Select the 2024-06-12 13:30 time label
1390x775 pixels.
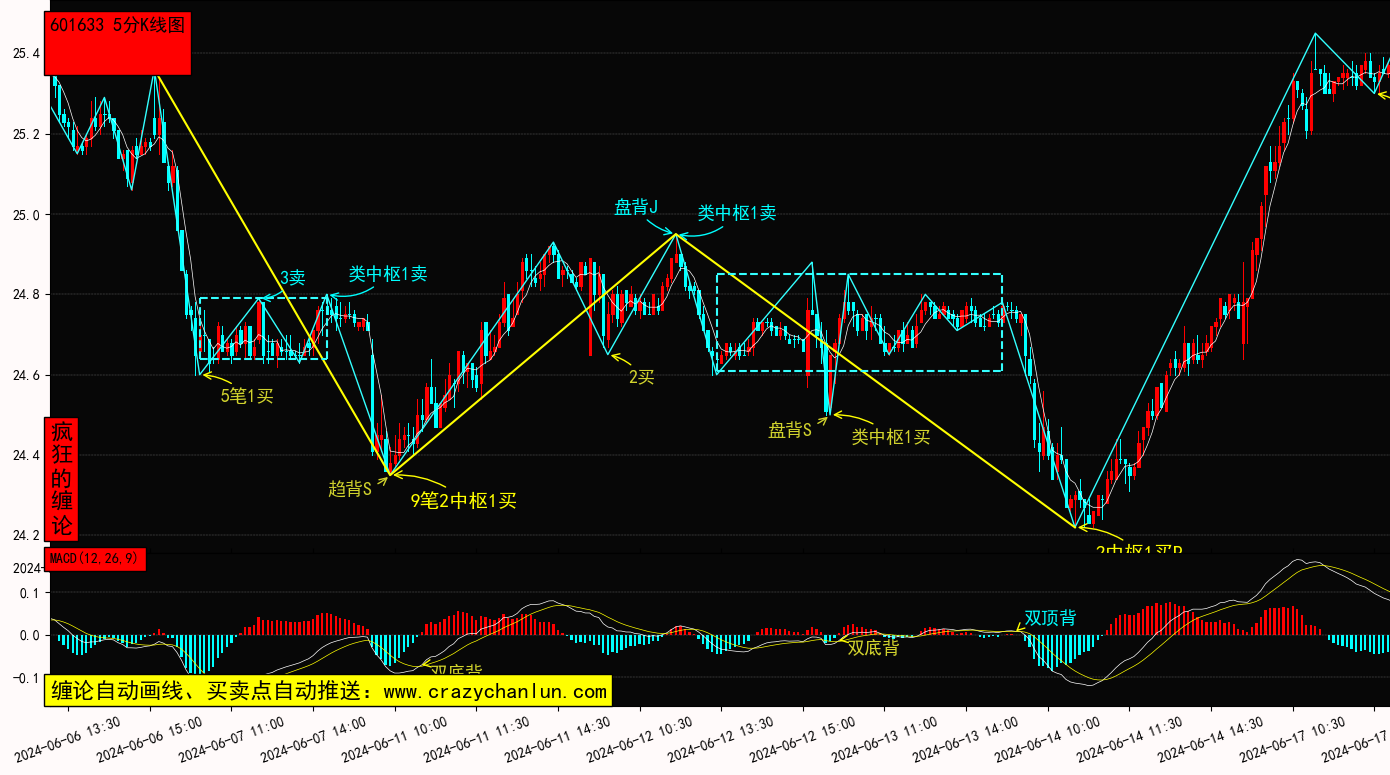(720, 739)
